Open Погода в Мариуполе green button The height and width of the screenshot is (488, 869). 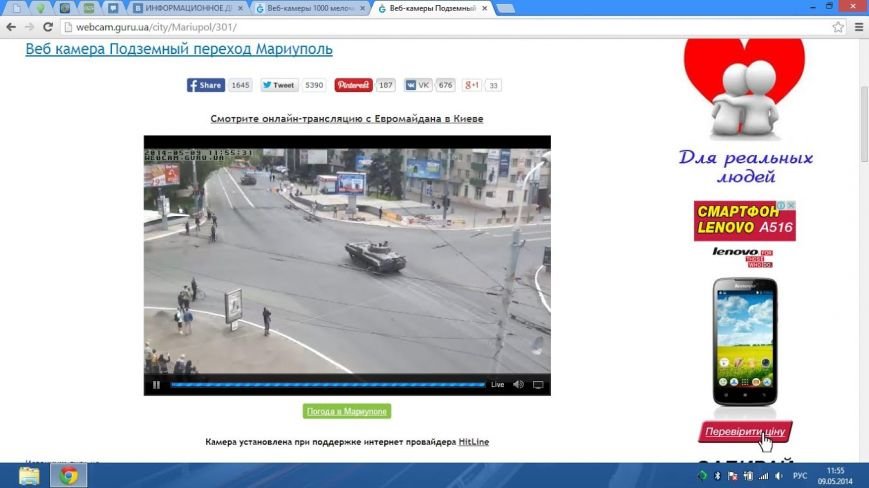(347, 412)
